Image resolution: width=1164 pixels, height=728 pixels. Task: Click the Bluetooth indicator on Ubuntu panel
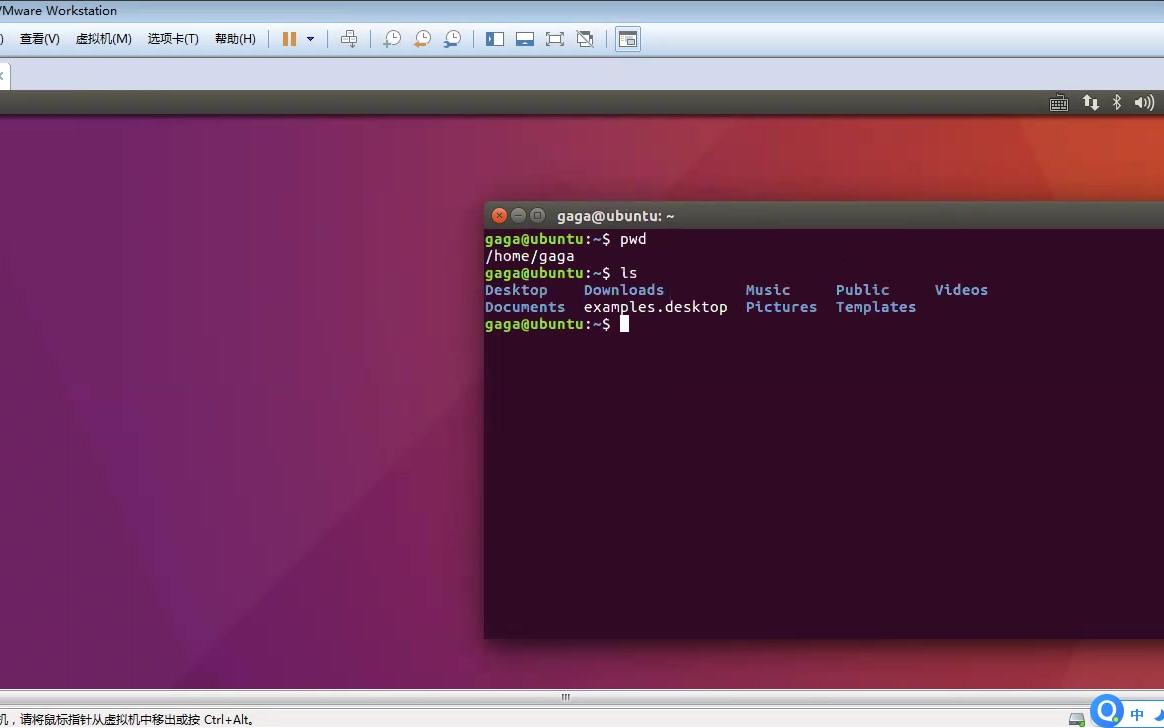coord(1116,102)
